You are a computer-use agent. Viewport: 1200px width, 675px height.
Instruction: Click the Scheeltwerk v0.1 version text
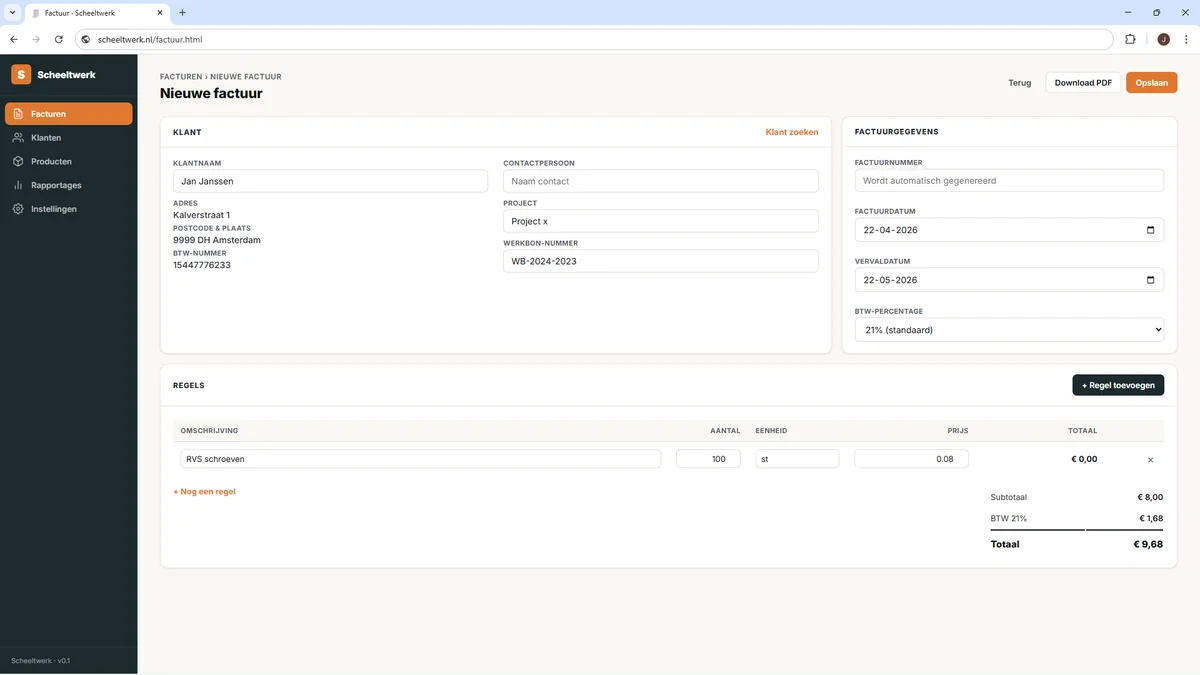41,661
